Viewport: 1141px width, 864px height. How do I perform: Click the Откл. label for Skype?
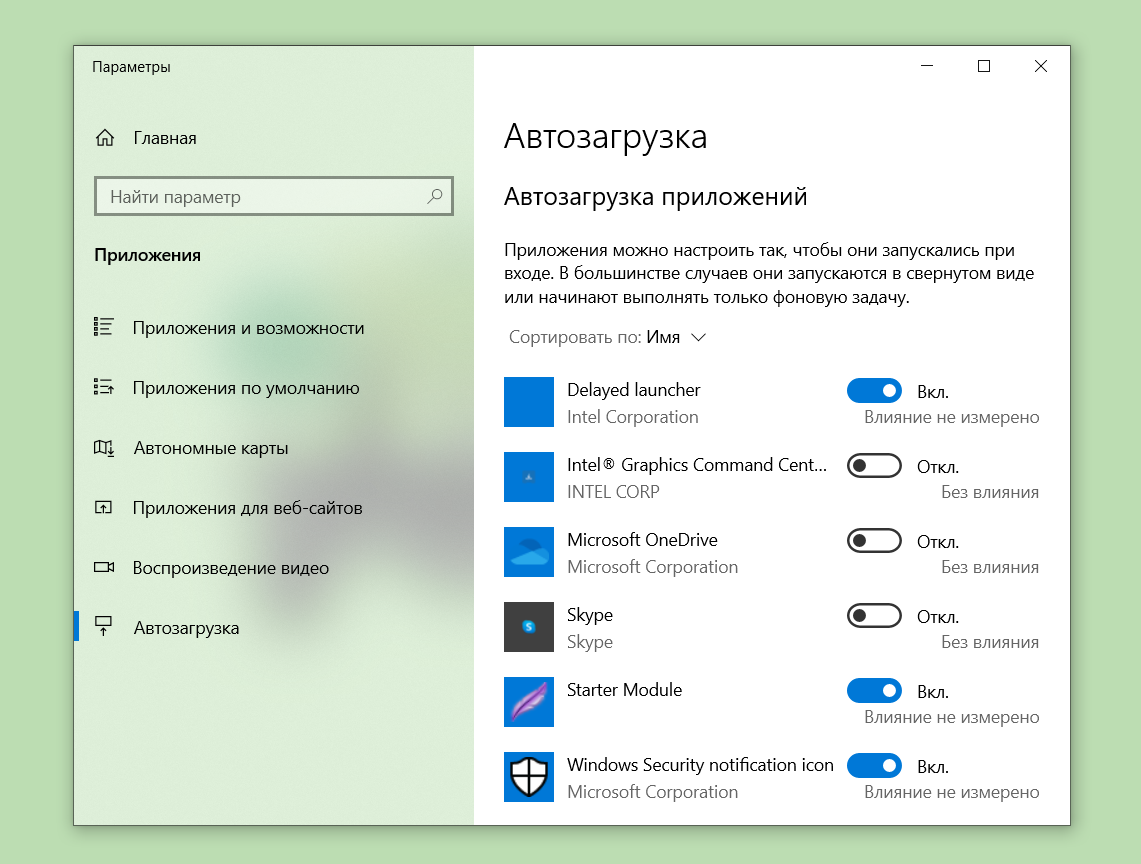[x=937, y=617]
